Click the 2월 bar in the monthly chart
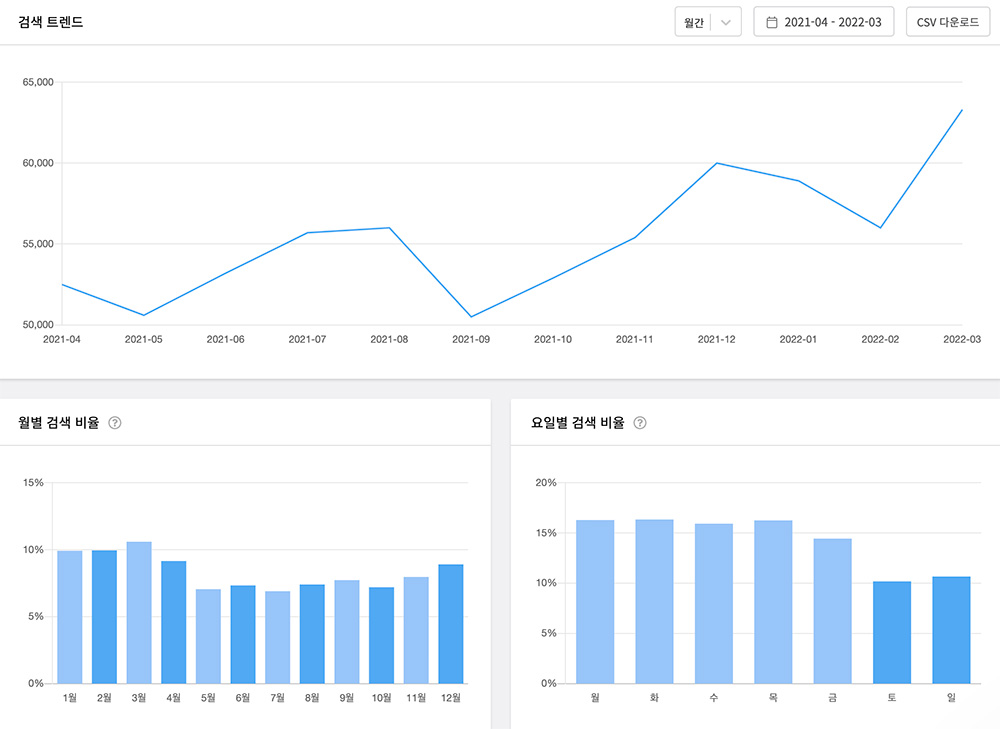Screen dimensions: 1000x729 [x=104, y=617]
